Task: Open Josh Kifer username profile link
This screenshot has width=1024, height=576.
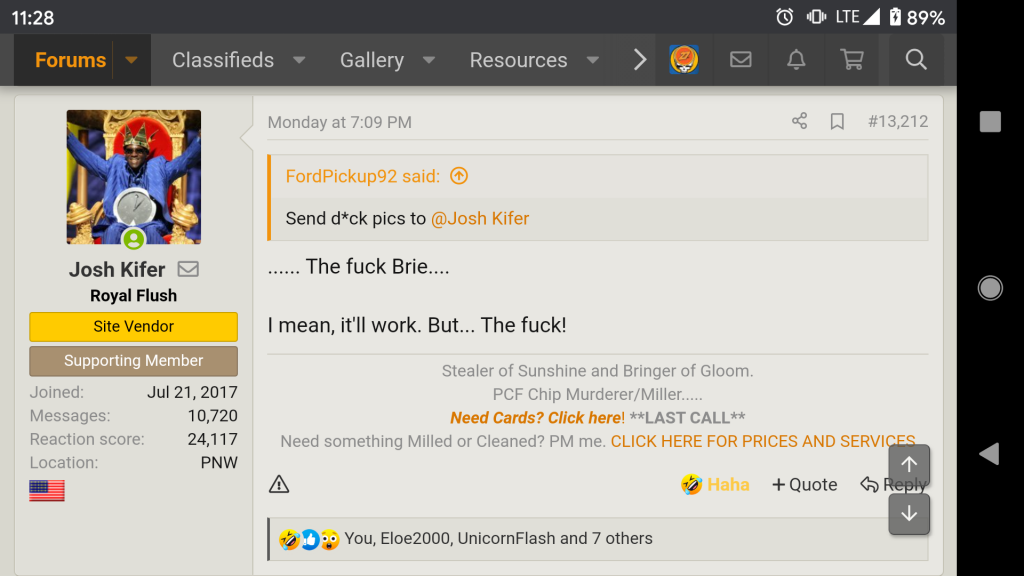Action: (x=117, y=269)
